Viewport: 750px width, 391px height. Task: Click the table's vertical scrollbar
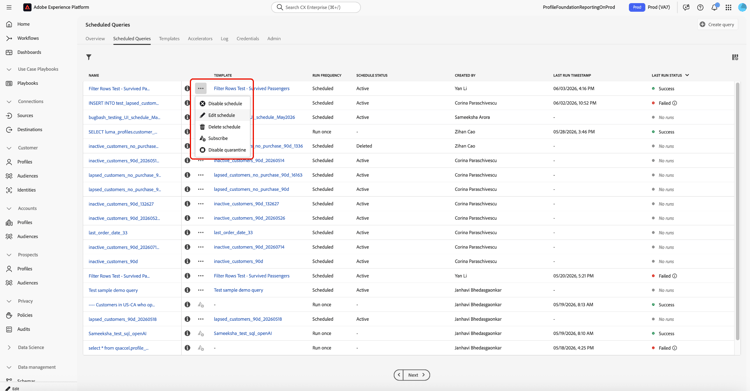pos(738,211)
